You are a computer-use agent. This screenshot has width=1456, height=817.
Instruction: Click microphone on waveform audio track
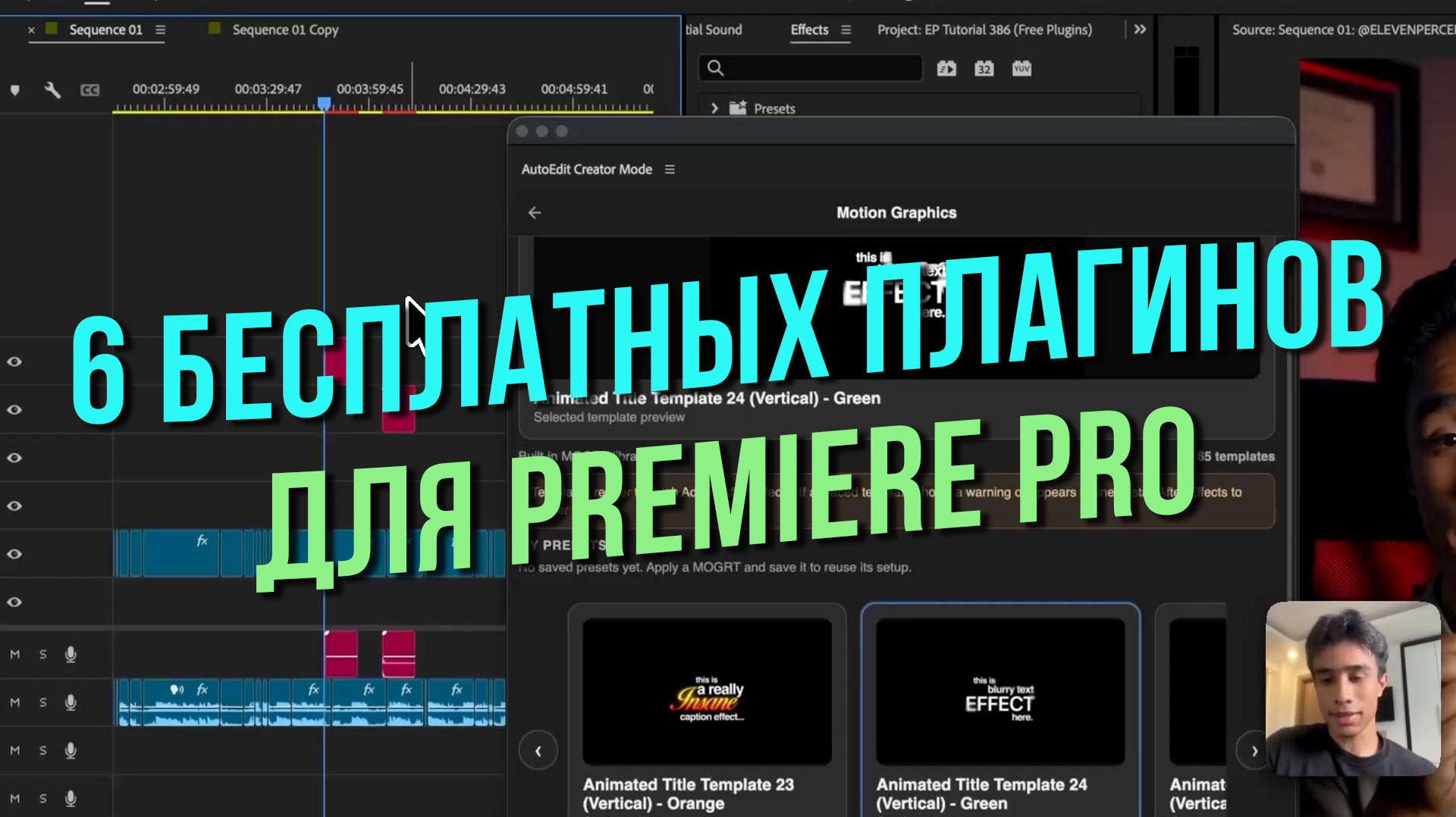71,703
